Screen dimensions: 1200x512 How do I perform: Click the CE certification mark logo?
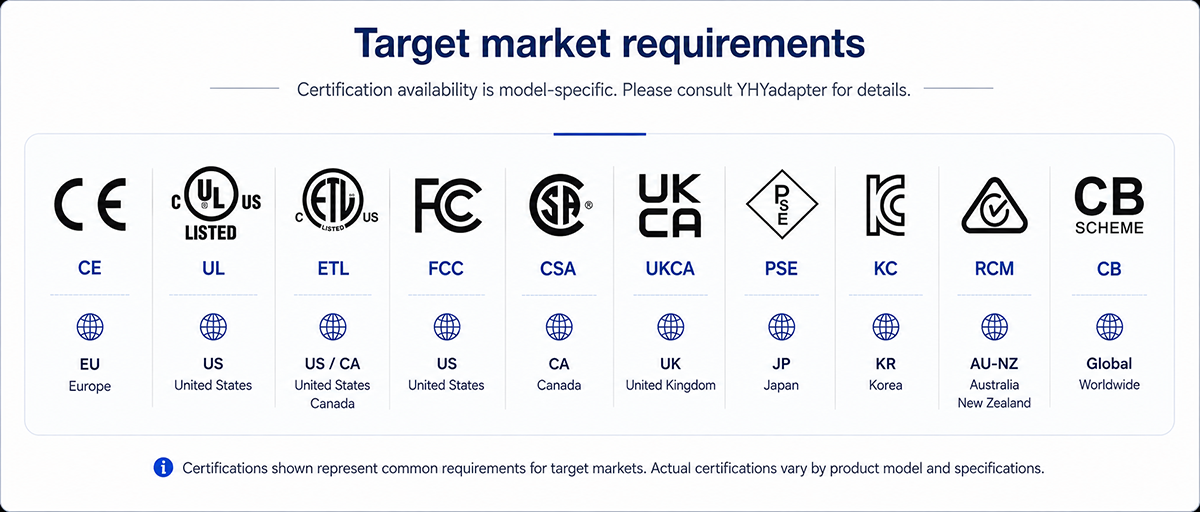(x=89, y=204)
